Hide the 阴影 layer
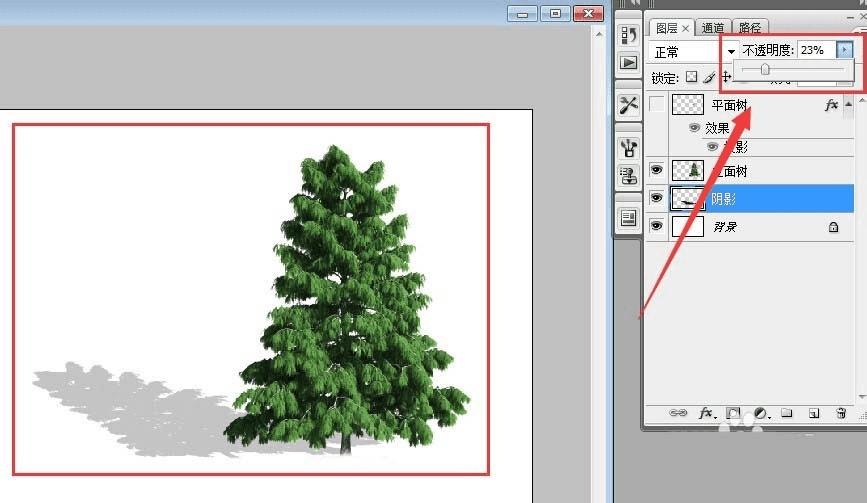The height and width of the screenshot is (503, 867). (656, 198)
